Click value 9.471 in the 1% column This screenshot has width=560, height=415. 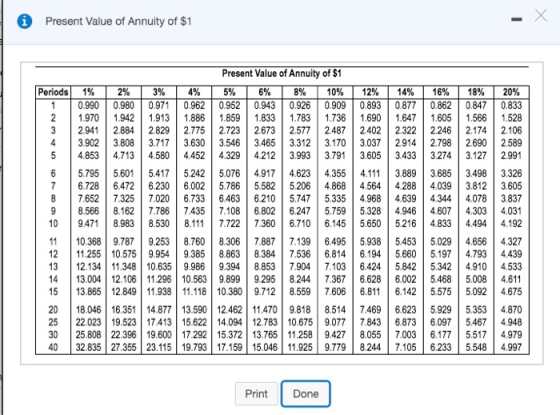tap(89, 224)
